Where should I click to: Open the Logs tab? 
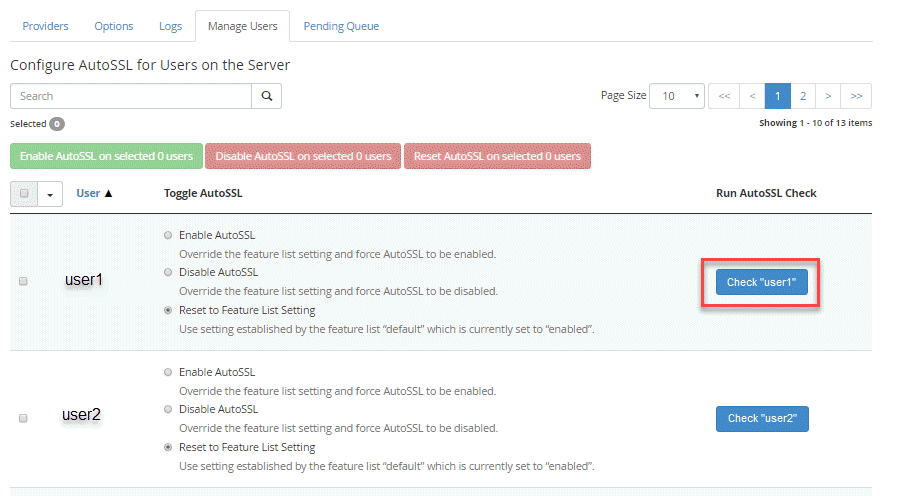[170, 26]
